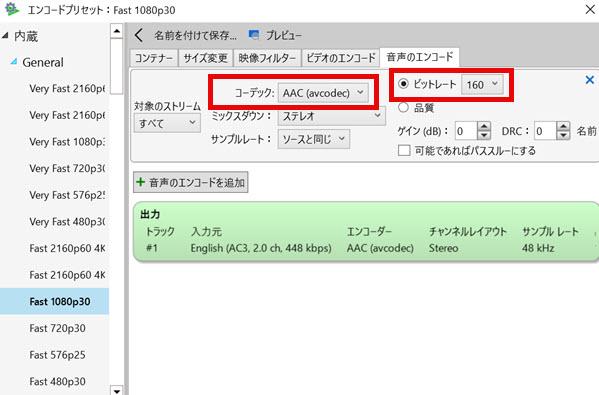Switch to the ビデオのエンコード tab
Viewport: 599px width, 395px height.
click(341, 58)
